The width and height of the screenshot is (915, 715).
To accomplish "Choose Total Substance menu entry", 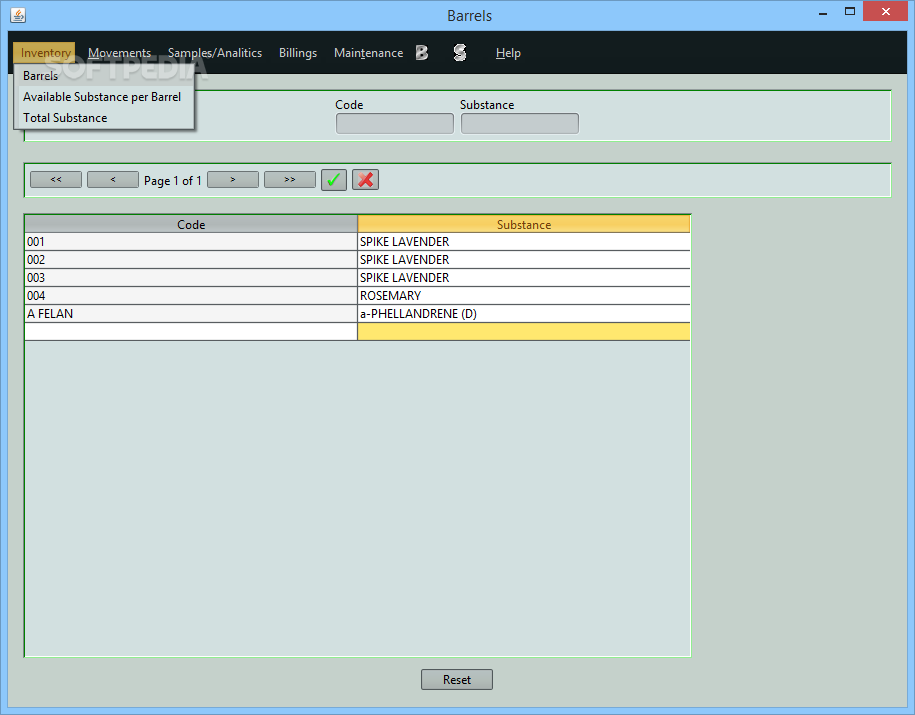I will coord(104,118).
